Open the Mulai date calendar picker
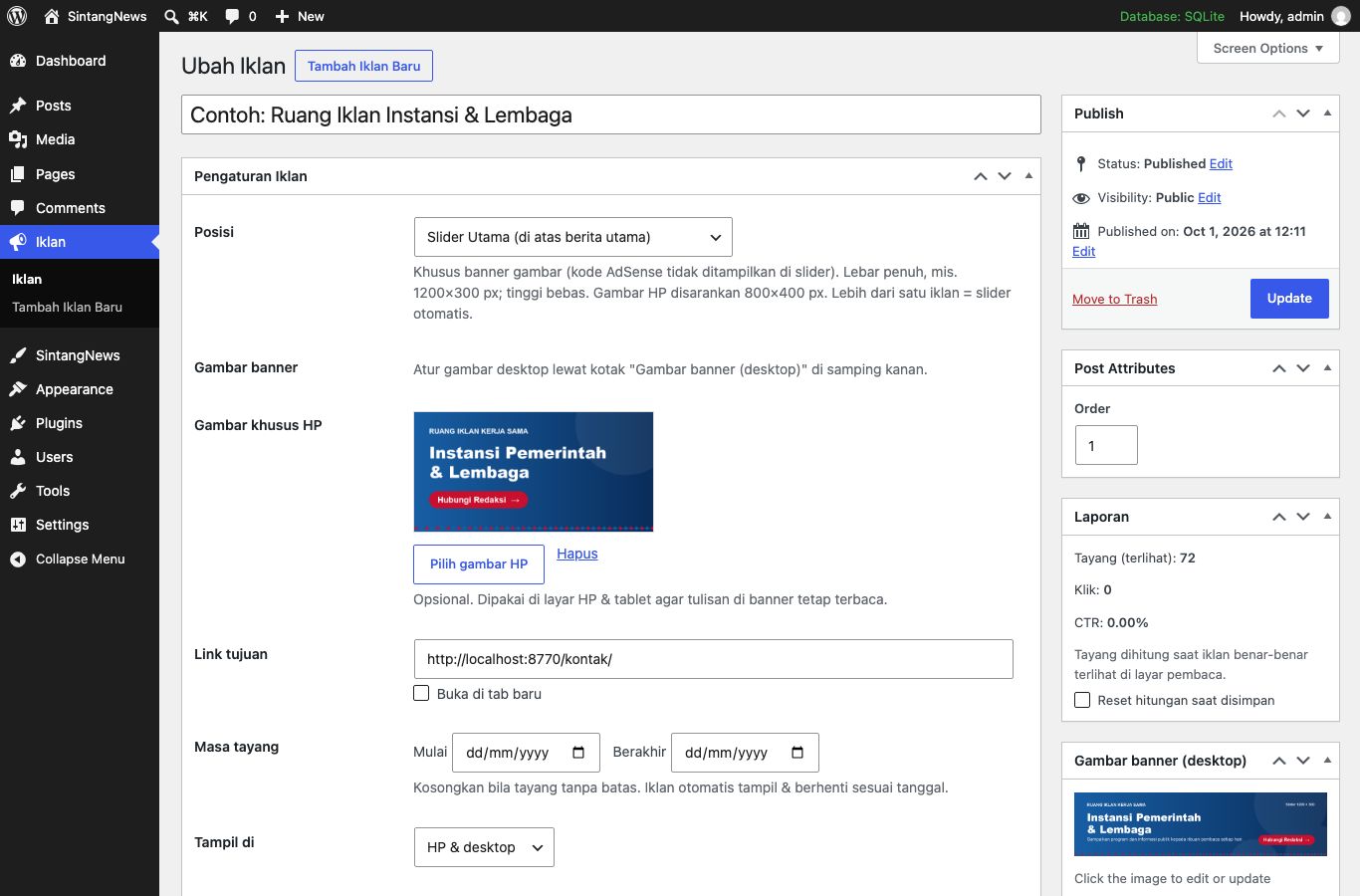1360x896 pixels. [x=578, y=753]
